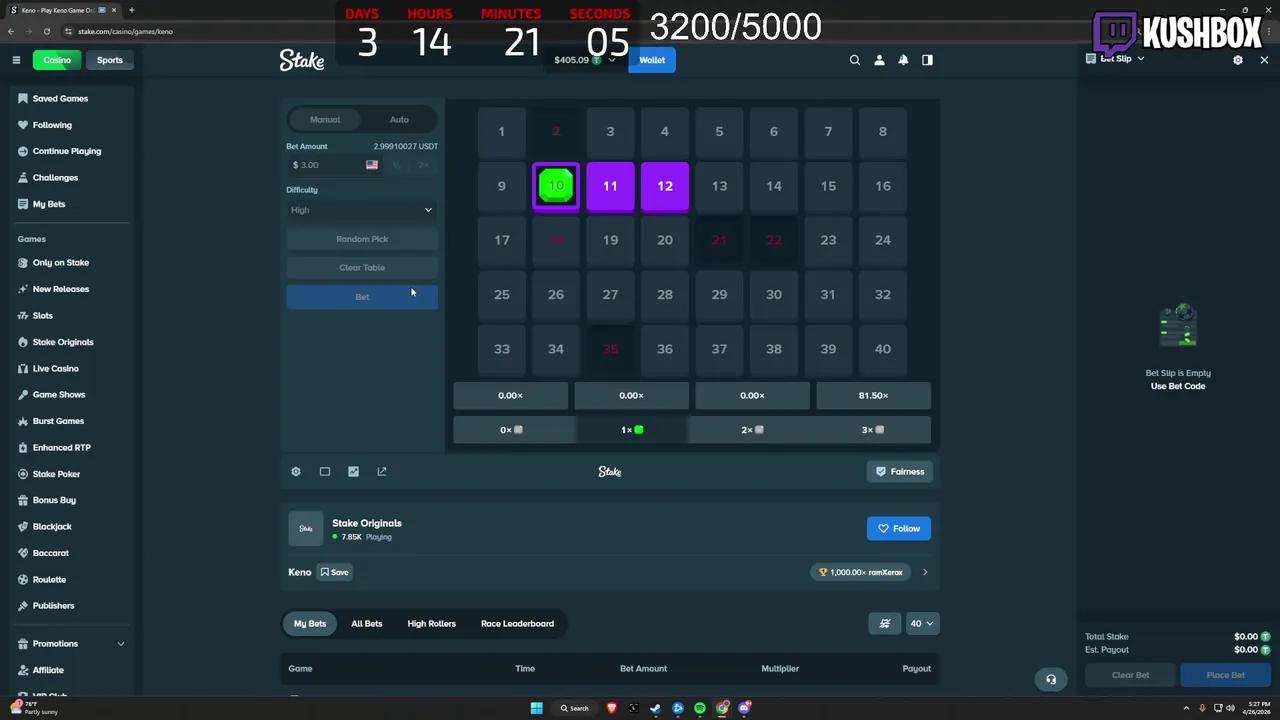This screenshot has width=1280, height=720.
Task: Click the search magnifier icon in header
Action: tap(855, 60)
